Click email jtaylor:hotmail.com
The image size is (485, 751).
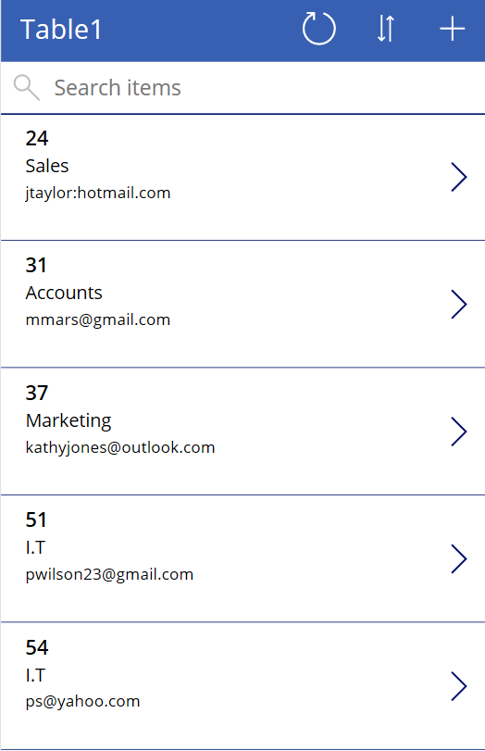[x=98, y=193]
